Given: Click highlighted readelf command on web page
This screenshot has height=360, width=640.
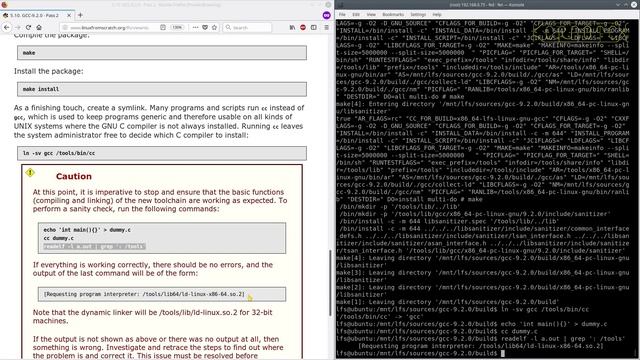Looking at the screenshot, I should pyautogui.click(x=94, y=246).
